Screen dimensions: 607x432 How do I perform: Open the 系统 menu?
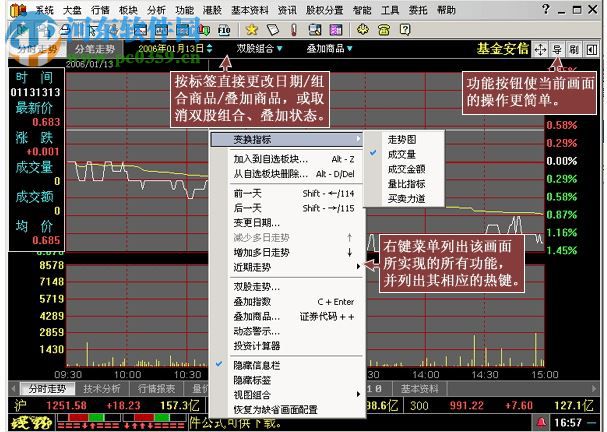(x=44, y=10)
